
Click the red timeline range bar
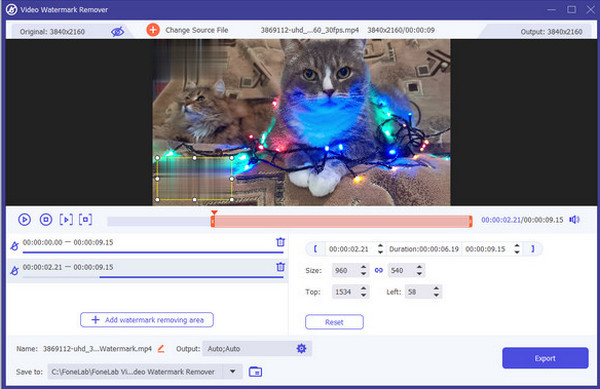click(x=341, y=221)
